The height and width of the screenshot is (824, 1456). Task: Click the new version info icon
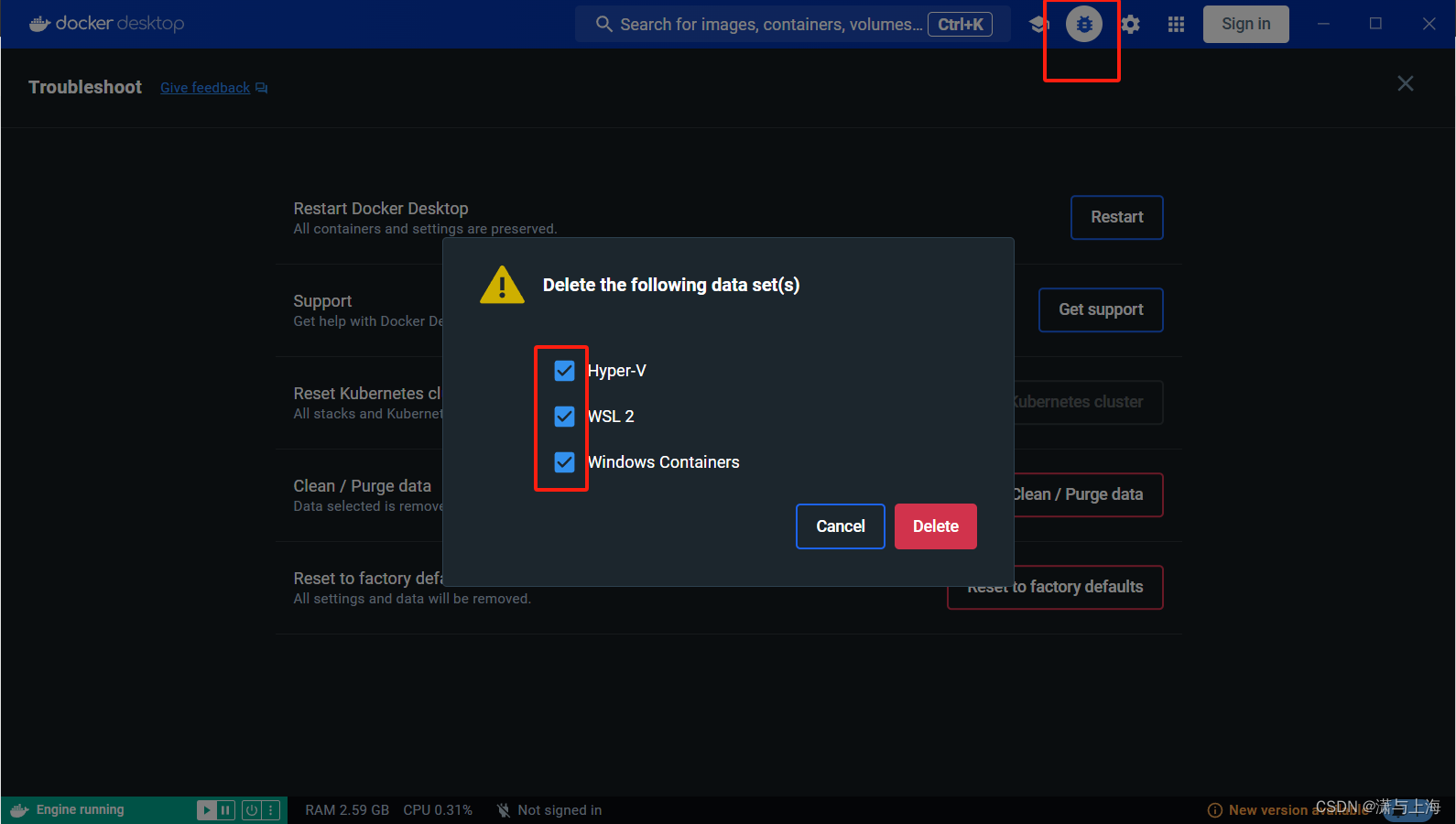coord(1215,810)
